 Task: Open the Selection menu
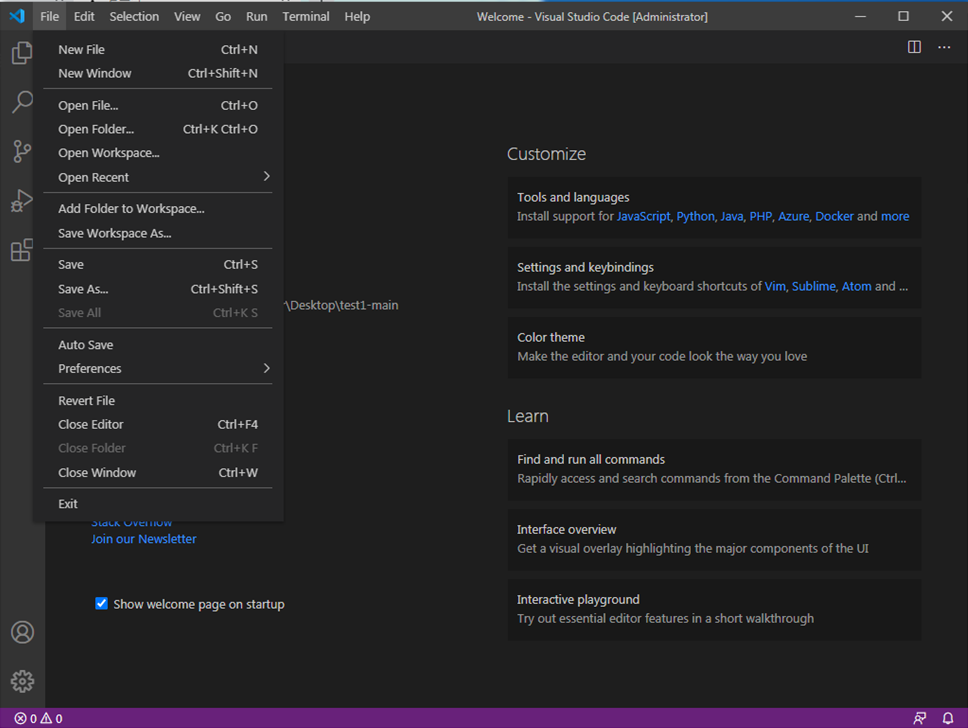pos(134,17)
